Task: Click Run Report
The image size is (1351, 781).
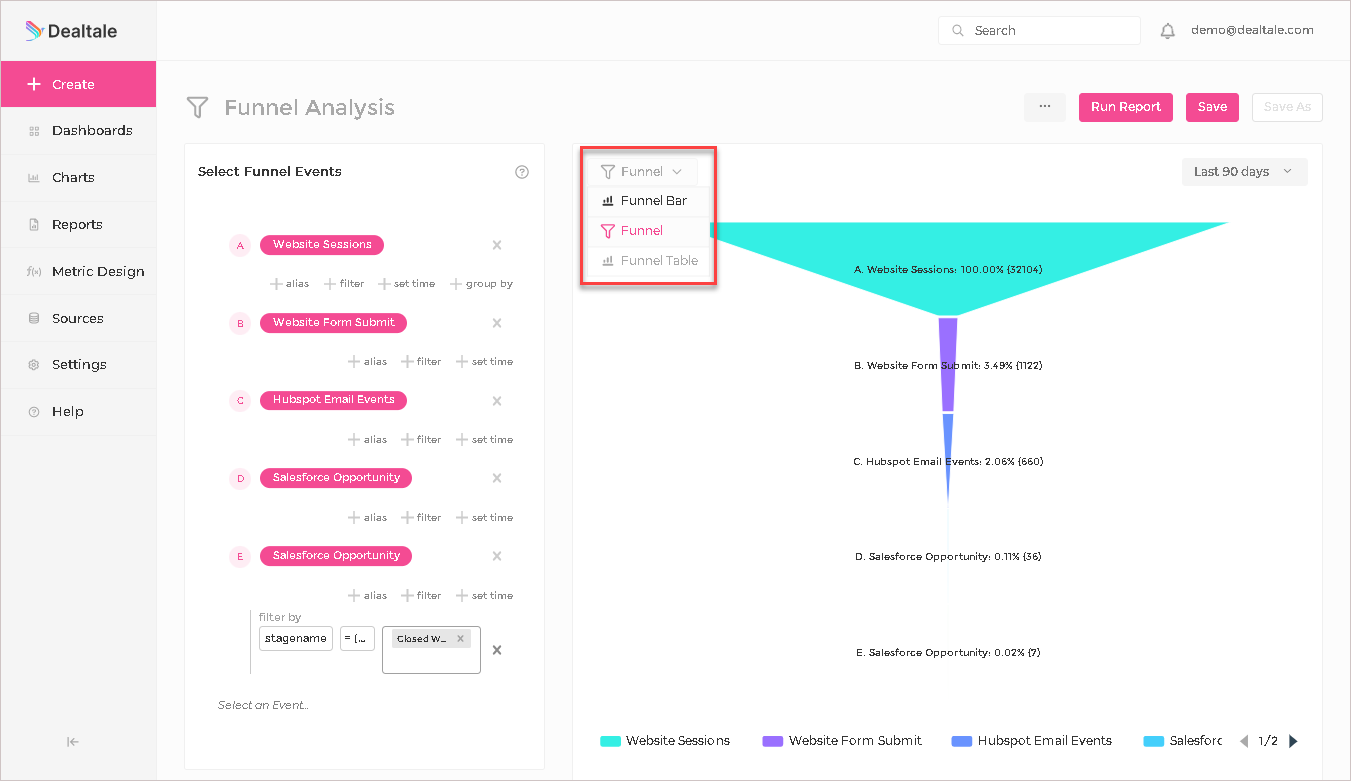Action: coord(1126,107)
